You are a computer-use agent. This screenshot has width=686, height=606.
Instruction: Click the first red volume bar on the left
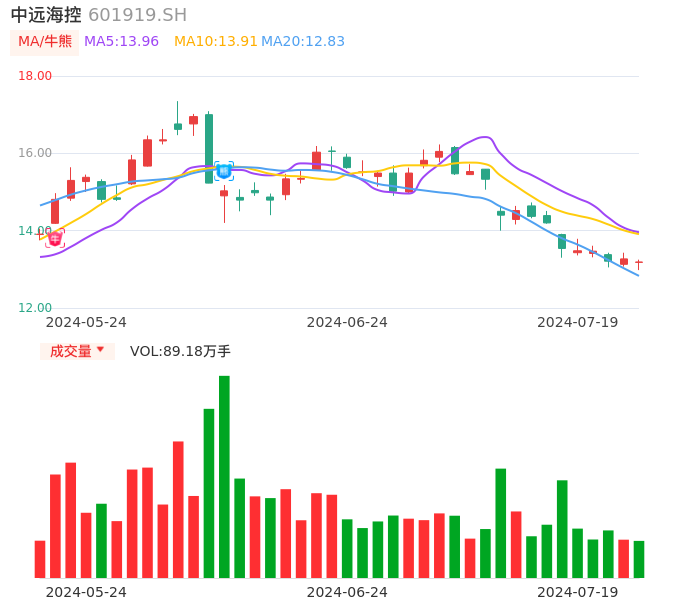(40, 560)
